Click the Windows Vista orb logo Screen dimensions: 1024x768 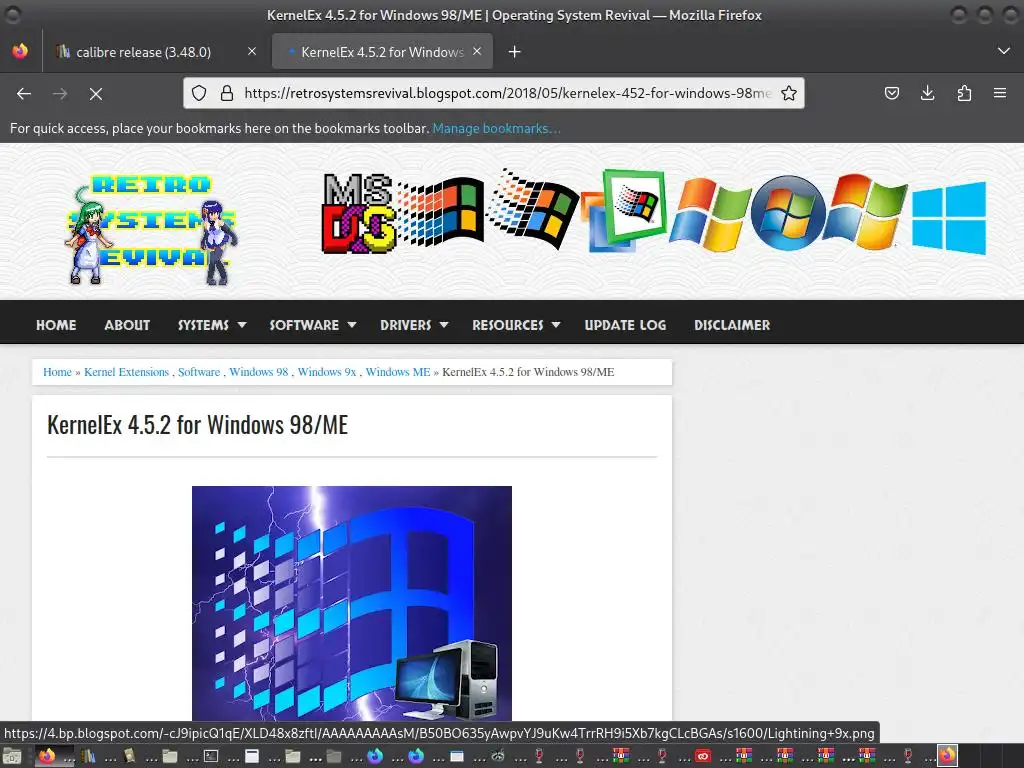point(788,212)
